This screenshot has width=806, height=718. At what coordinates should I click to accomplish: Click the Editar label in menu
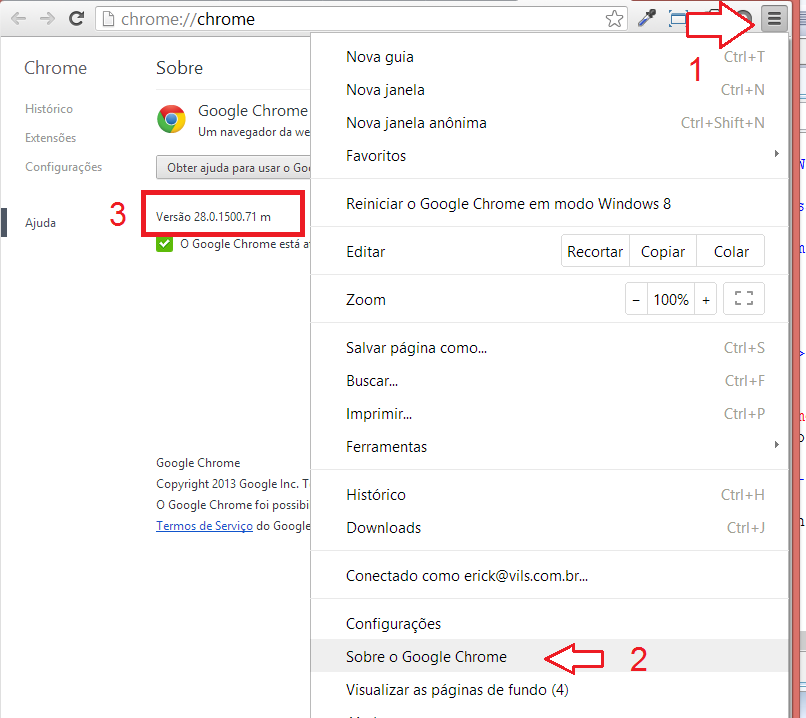click(365, 252)
